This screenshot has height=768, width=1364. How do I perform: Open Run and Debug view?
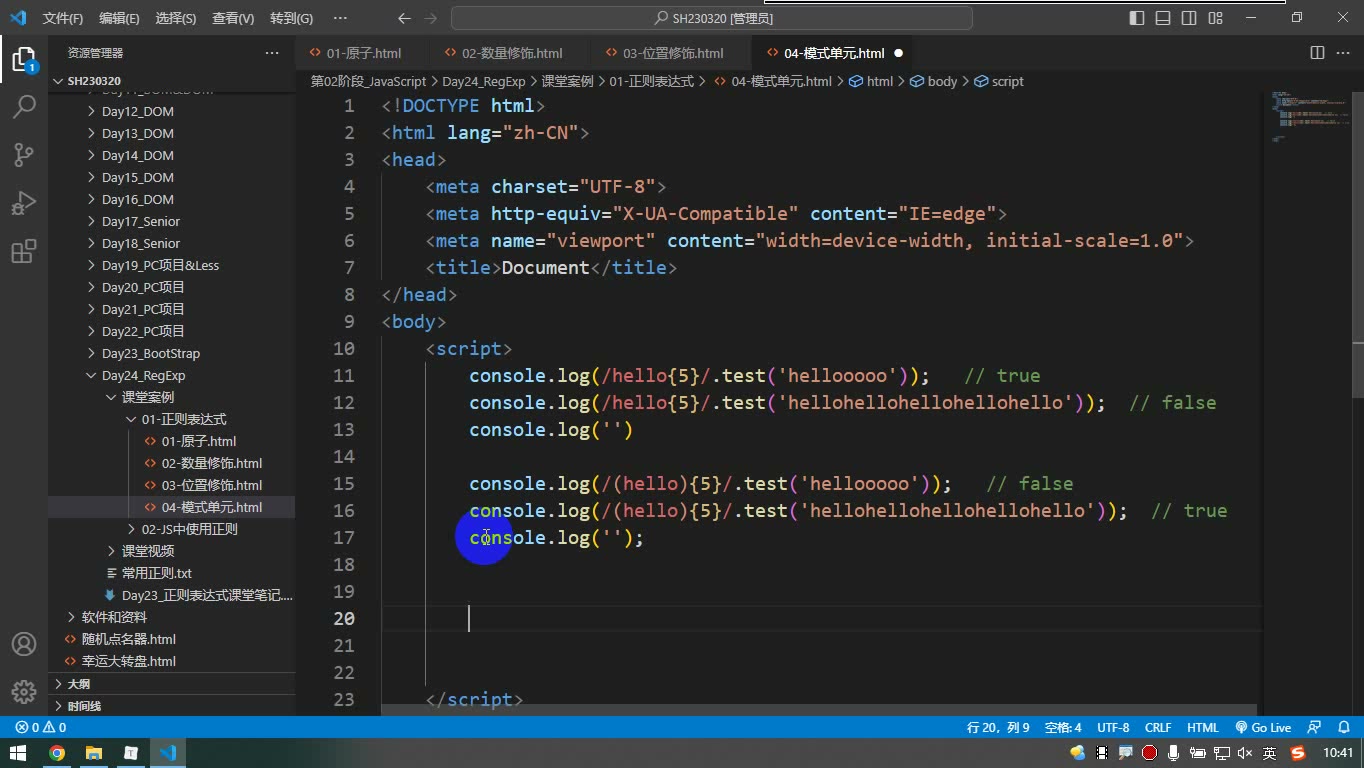[24, 202]
